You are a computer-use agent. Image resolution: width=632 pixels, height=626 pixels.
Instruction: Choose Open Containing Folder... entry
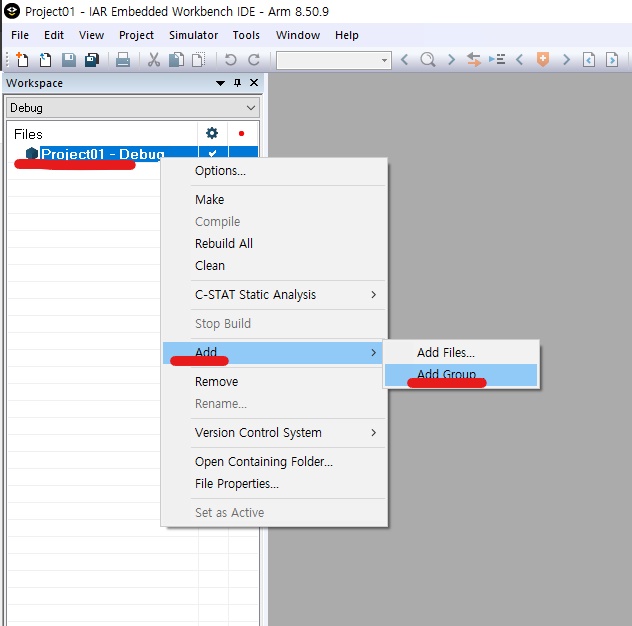pos(274,462)
